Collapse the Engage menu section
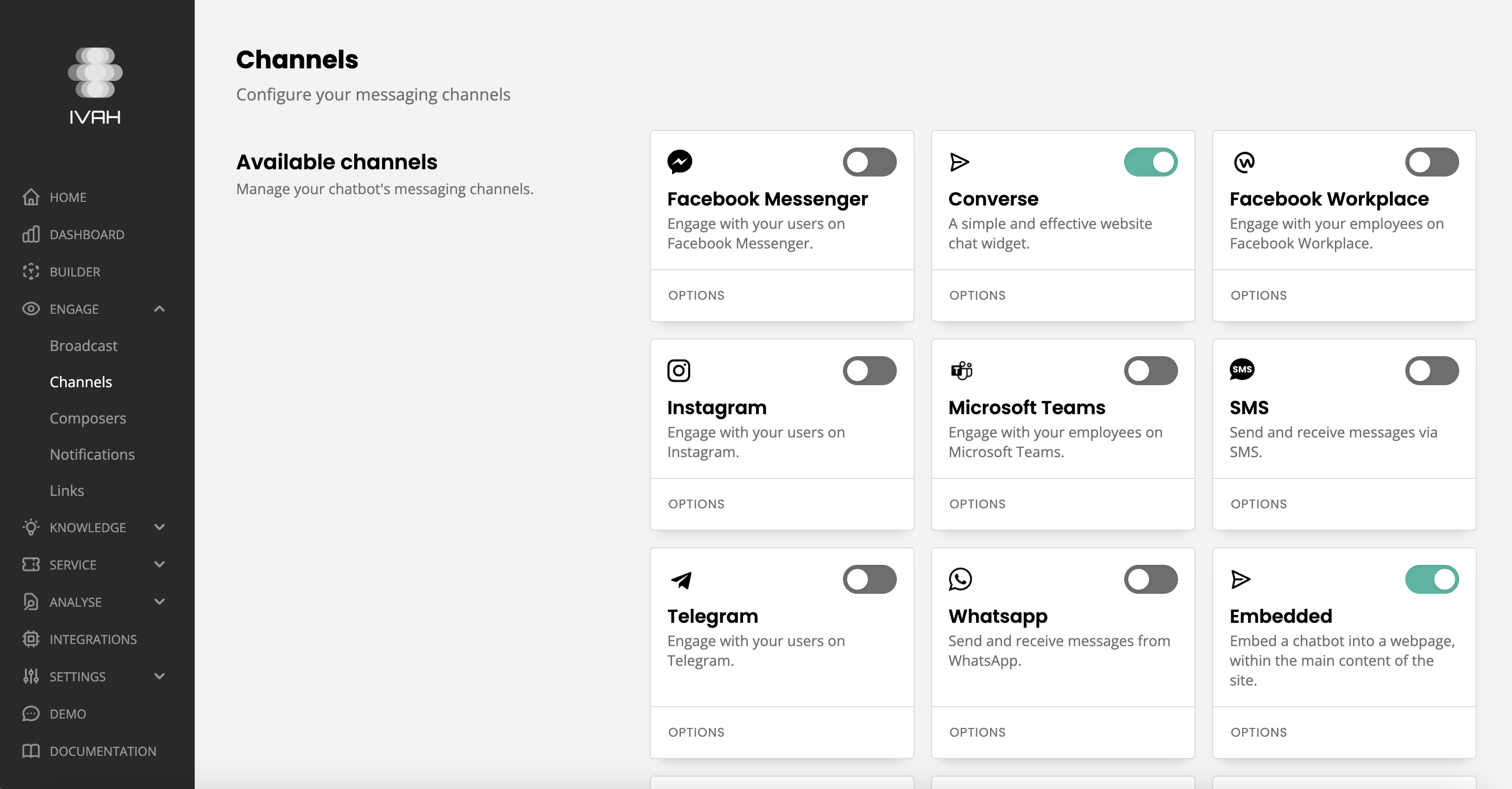The image size is (1512, 789). pos(159,309)
